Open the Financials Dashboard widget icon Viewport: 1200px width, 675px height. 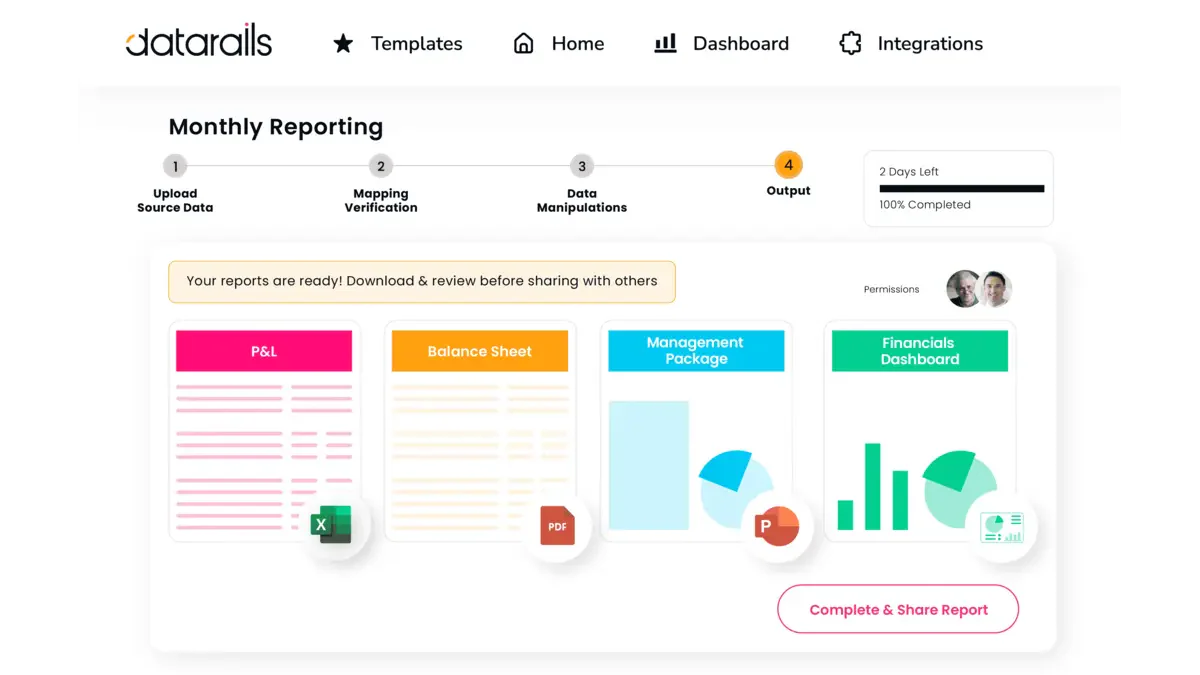(1002, 527)
